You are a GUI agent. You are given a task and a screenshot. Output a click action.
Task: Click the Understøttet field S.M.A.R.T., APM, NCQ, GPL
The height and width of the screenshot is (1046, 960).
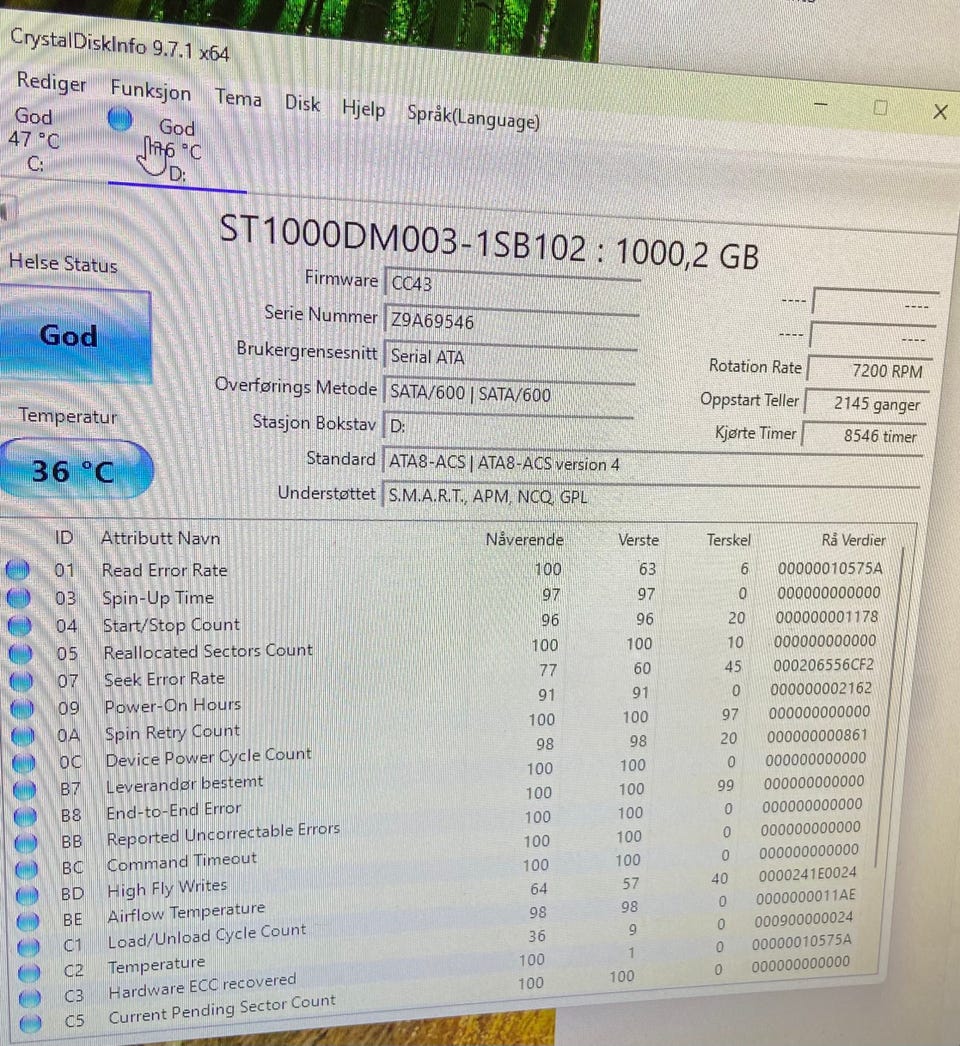[x=650, y=497]
